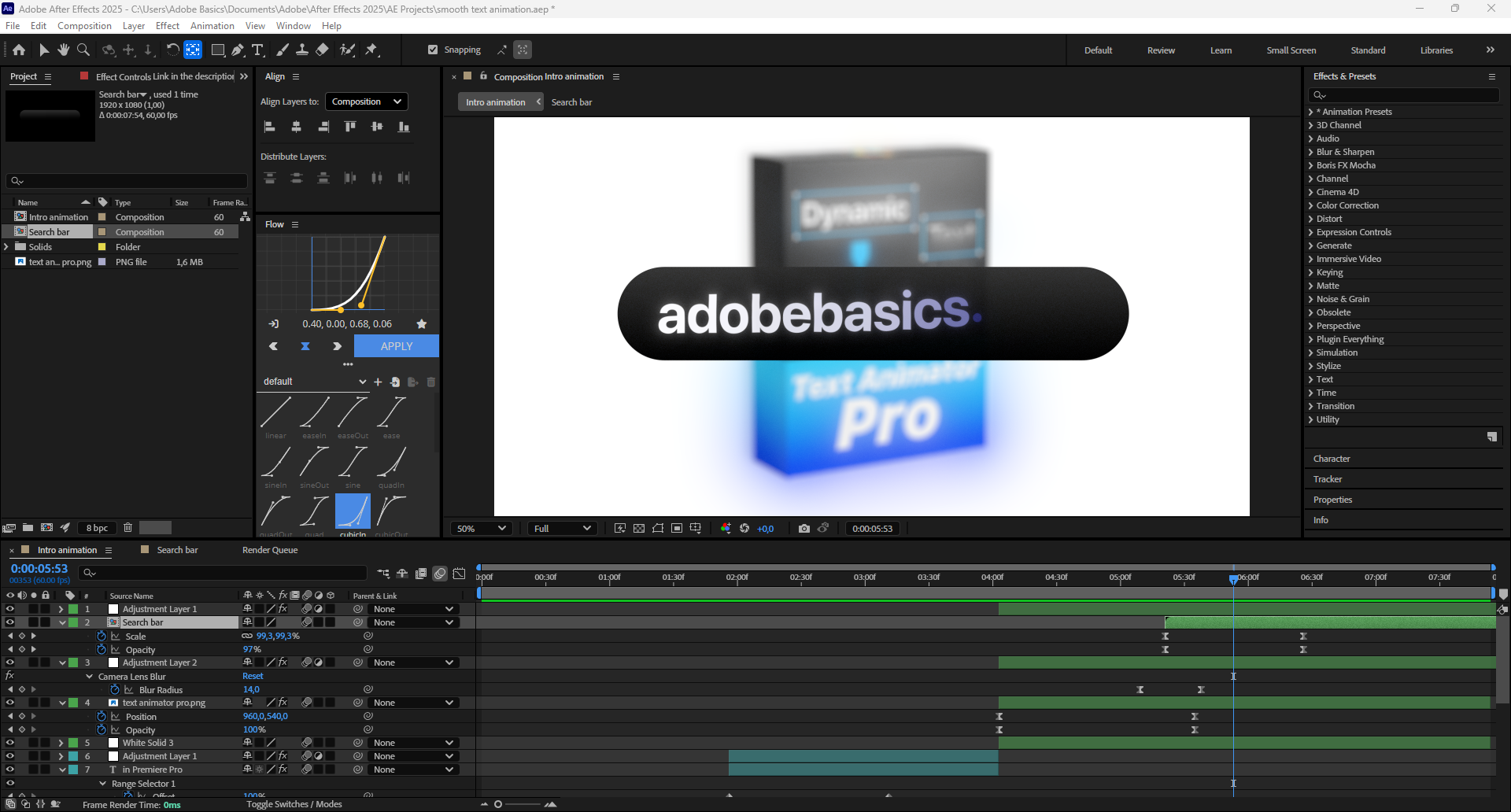
Task: Click the Home icon in toolbar
Action: pyautogui.click(x=19, y=50)
